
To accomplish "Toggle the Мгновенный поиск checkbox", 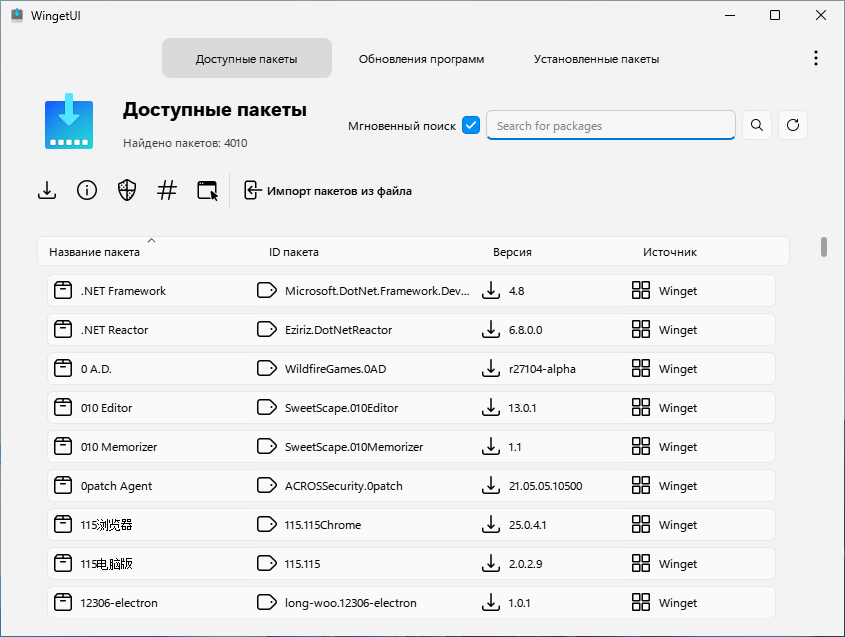I will pos(471,125).
